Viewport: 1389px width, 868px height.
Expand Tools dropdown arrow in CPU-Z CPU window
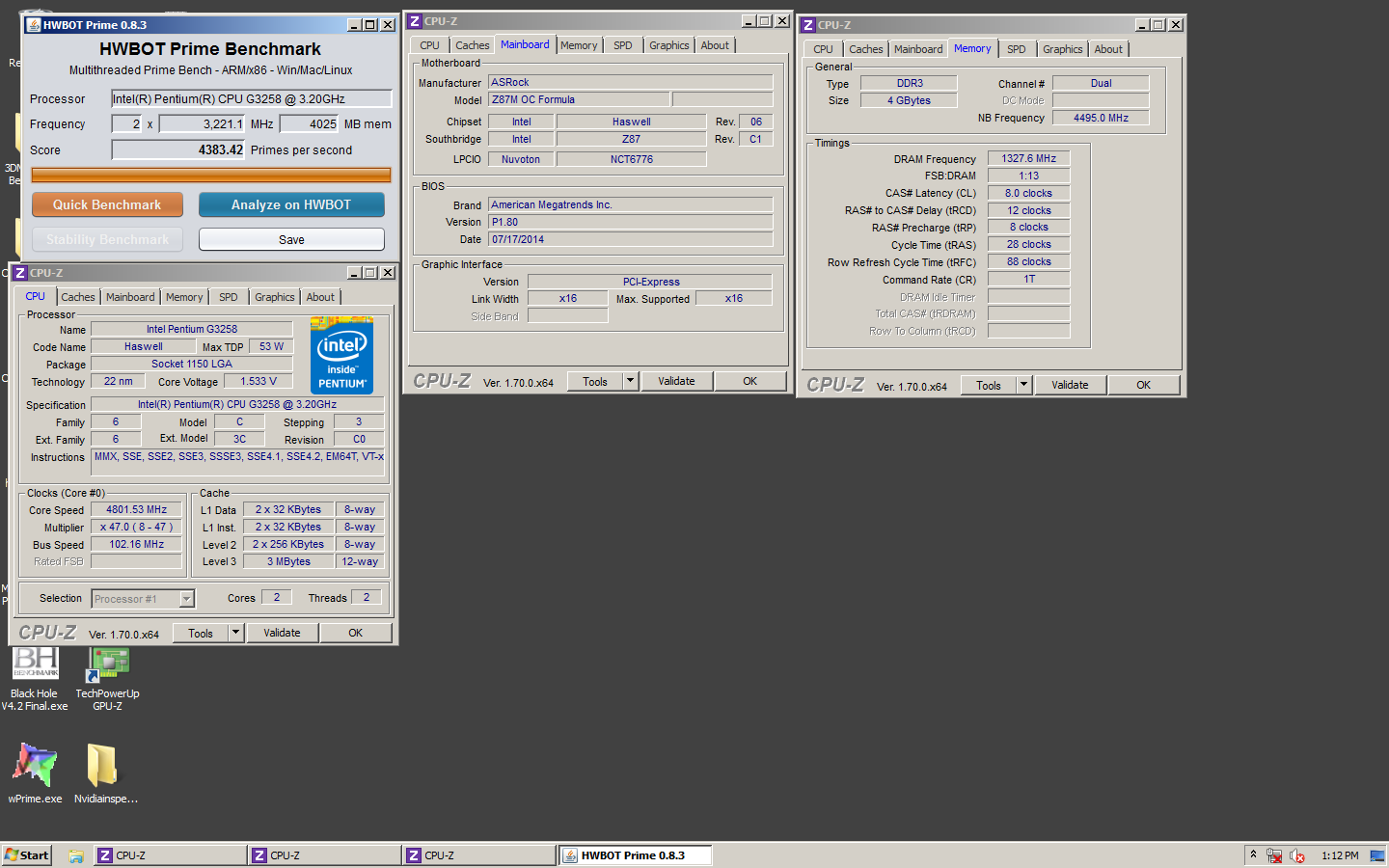pyautogui.click(x=235, y=634)
